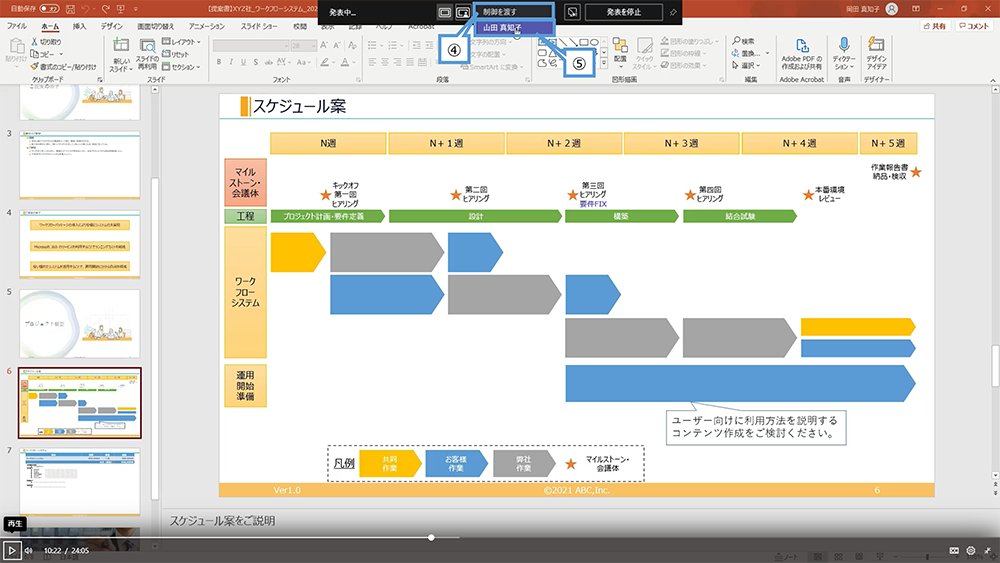The width and height of the screenshot is (1000, 563).
Task: Select slide 5 thumbnail in the panel
Action: click(x=80, y=323)
